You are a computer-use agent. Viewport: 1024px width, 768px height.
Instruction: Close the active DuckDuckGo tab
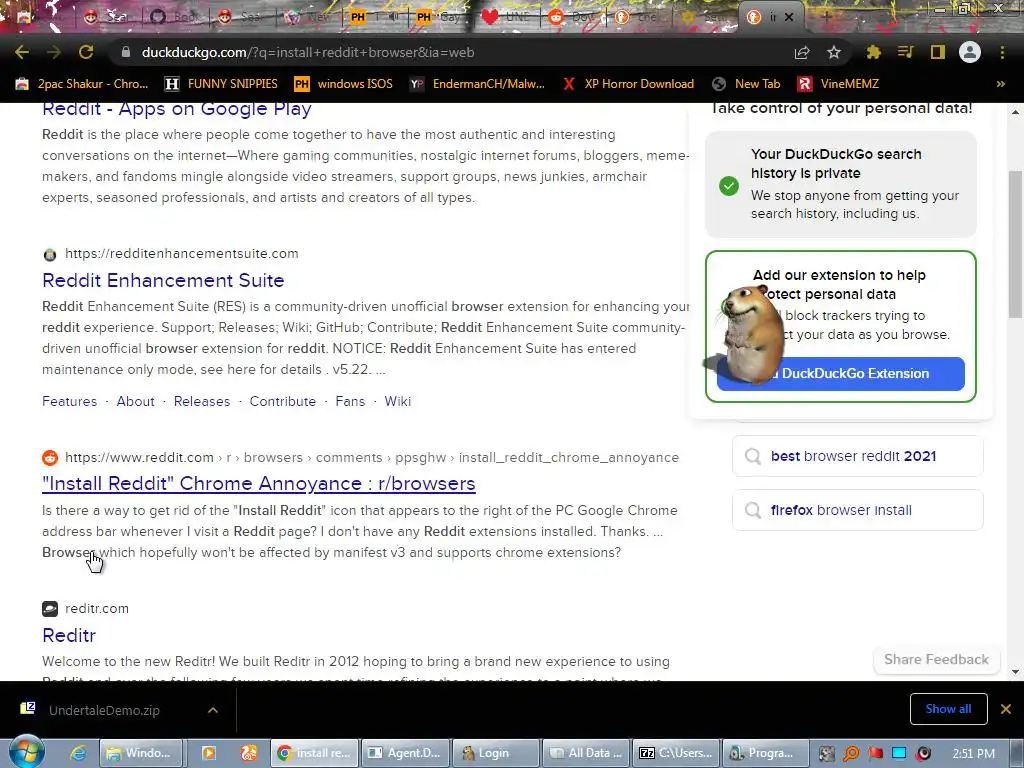coord(789,17)
